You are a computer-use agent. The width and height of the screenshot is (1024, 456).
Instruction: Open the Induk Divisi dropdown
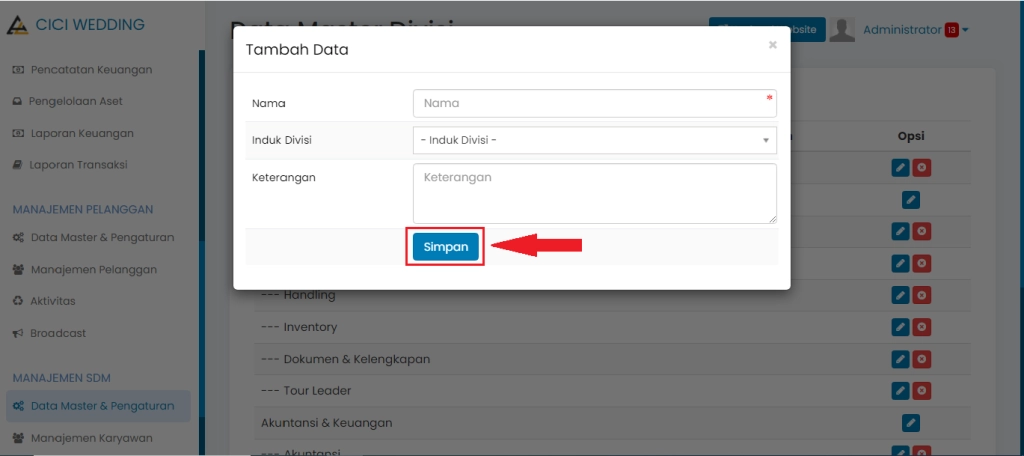point(594,140)
